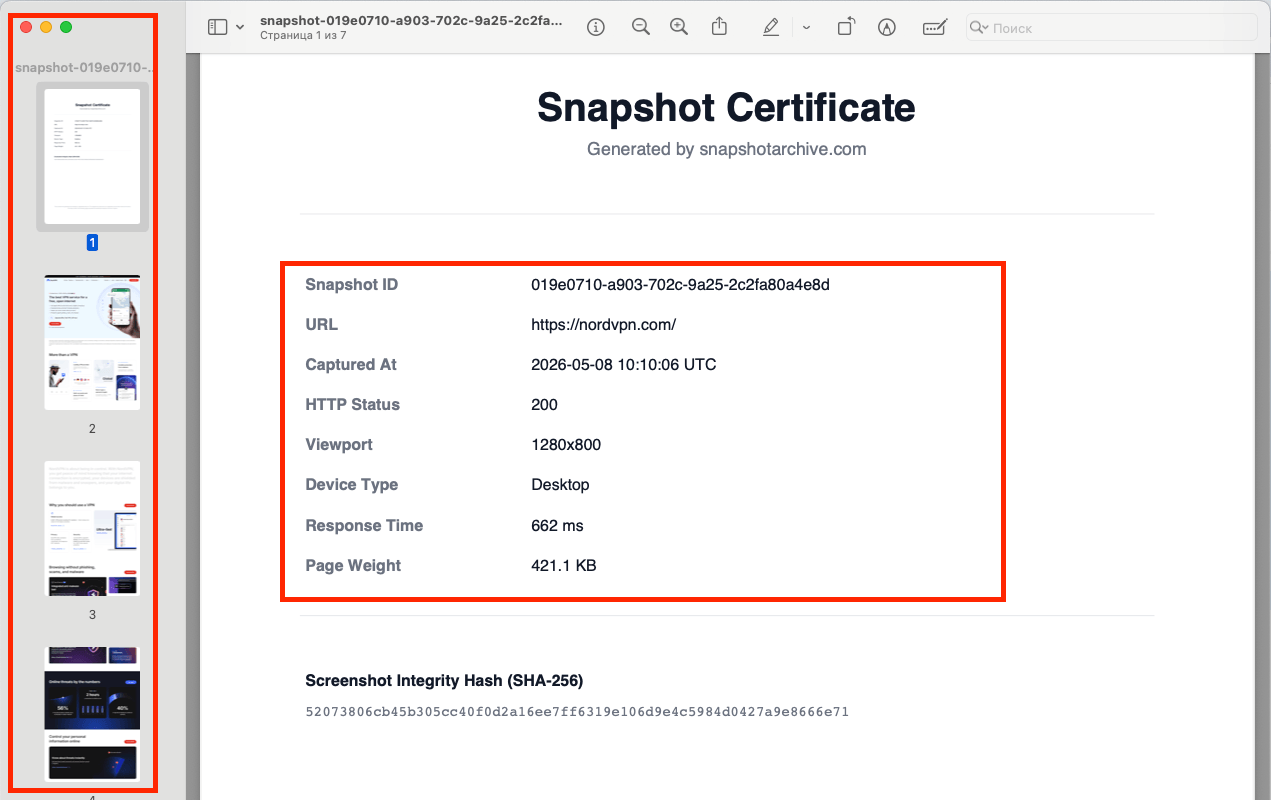This screenshot has width=1271, height=800.
Task: Expand the highlight color dropdown arrow
Action: point(806,28)
